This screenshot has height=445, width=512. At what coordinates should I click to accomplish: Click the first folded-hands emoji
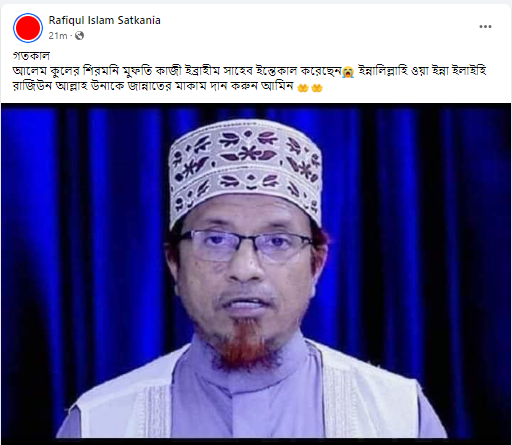[303, 88]
